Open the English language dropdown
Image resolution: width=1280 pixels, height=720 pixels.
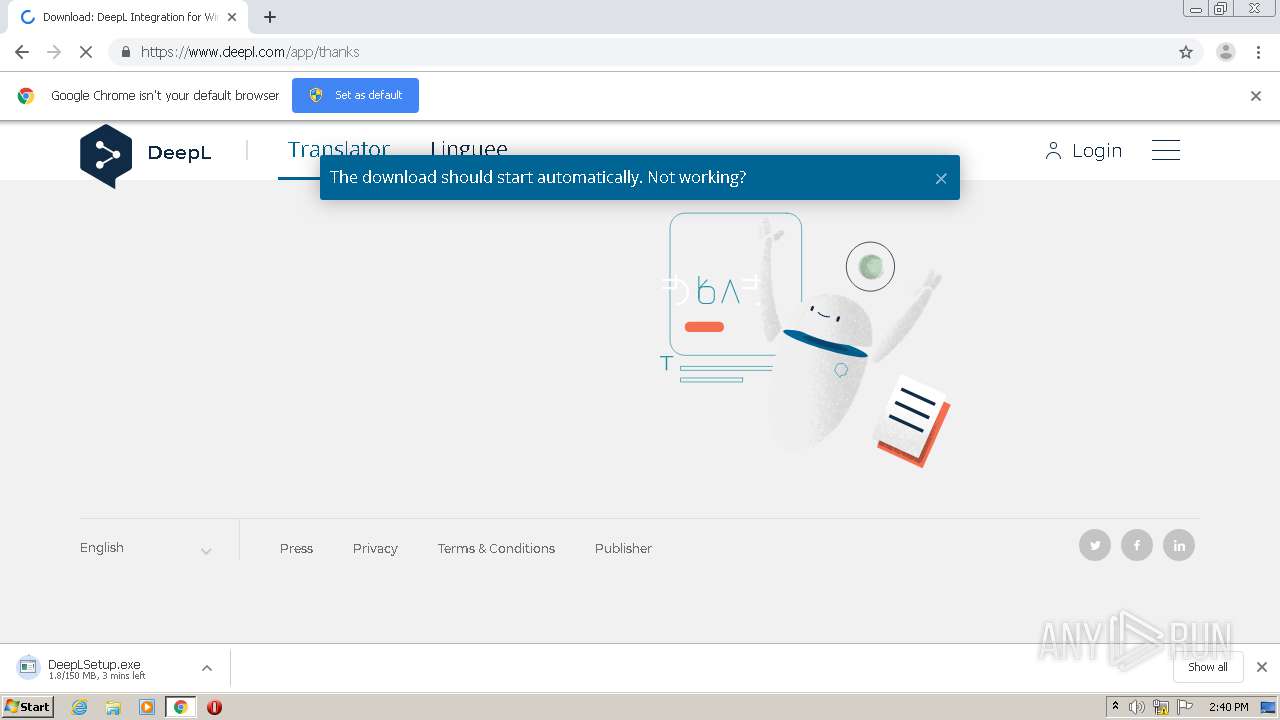point(146,548)
